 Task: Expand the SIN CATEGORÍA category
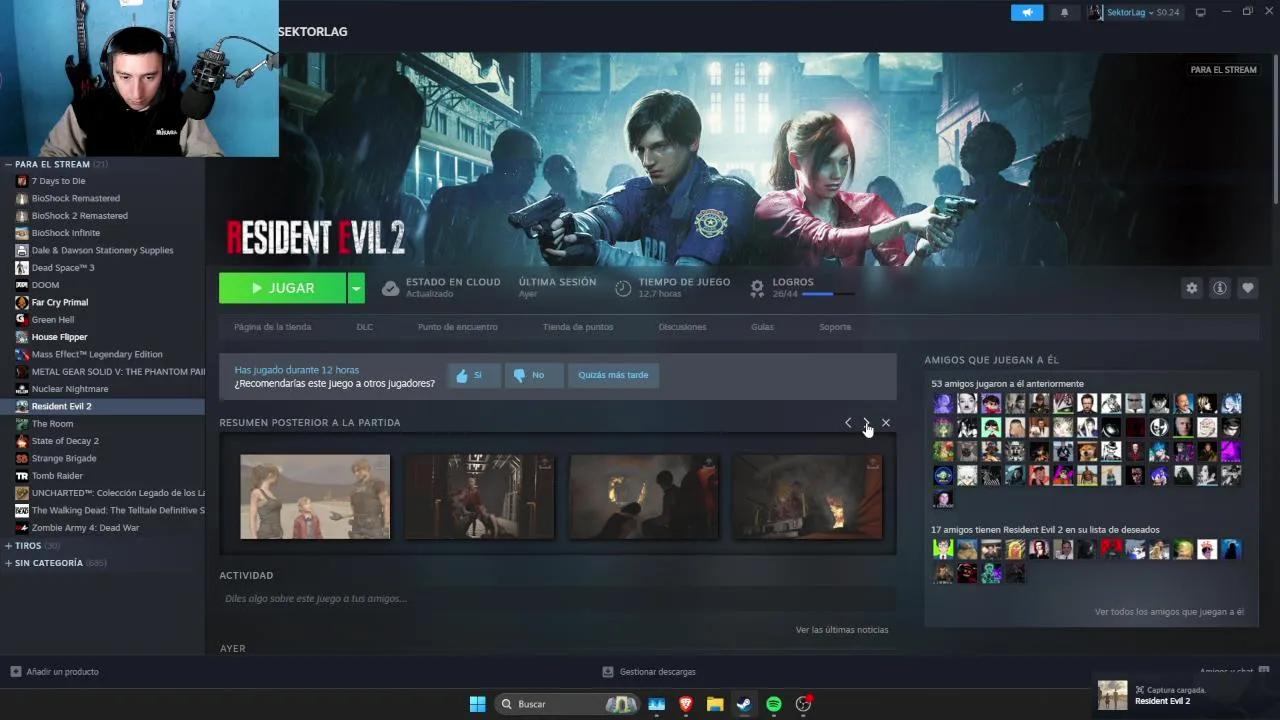8,563
